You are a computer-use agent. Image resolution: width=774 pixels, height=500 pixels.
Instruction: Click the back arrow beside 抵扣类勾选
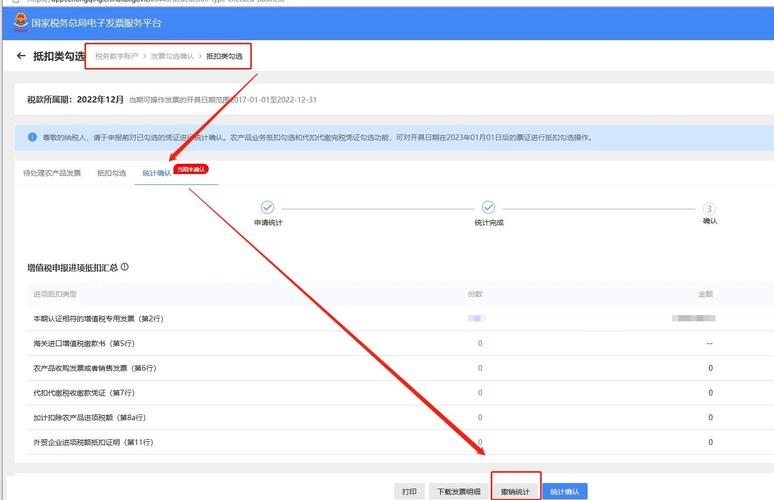[21, 56]
